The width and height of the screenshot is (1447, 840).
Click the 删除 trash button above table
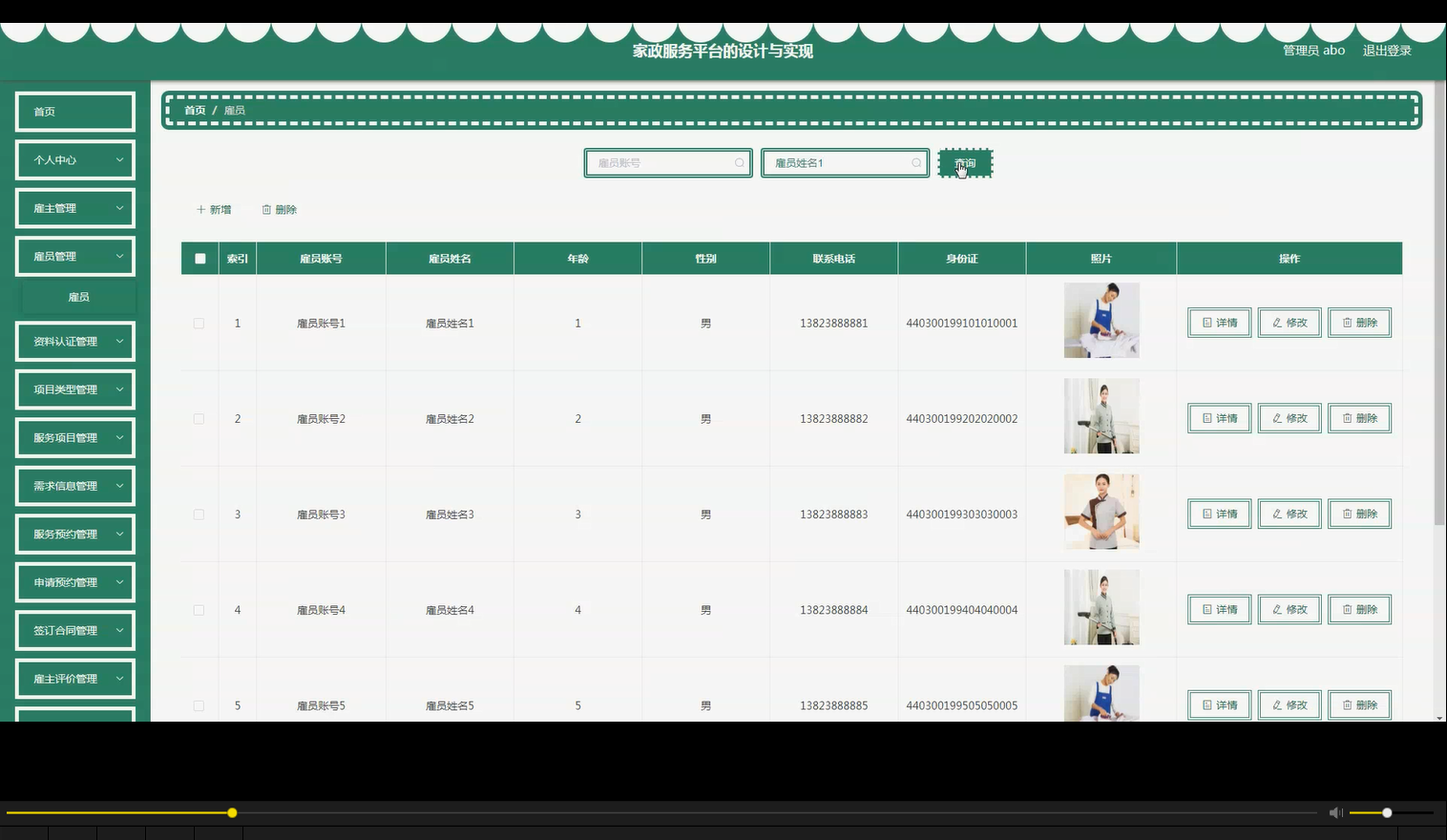tap(280, 210)
